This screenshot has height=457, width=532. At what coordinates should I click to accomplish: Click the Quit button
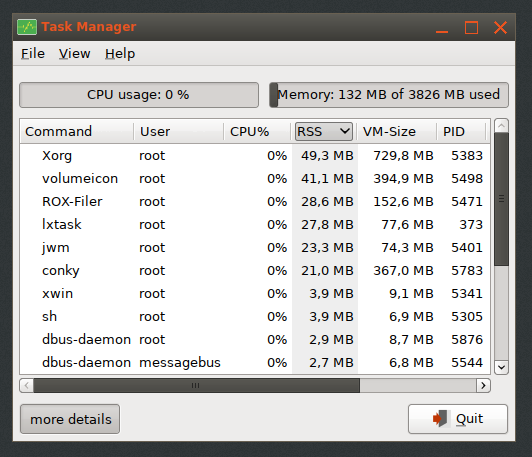click(458, 419)
